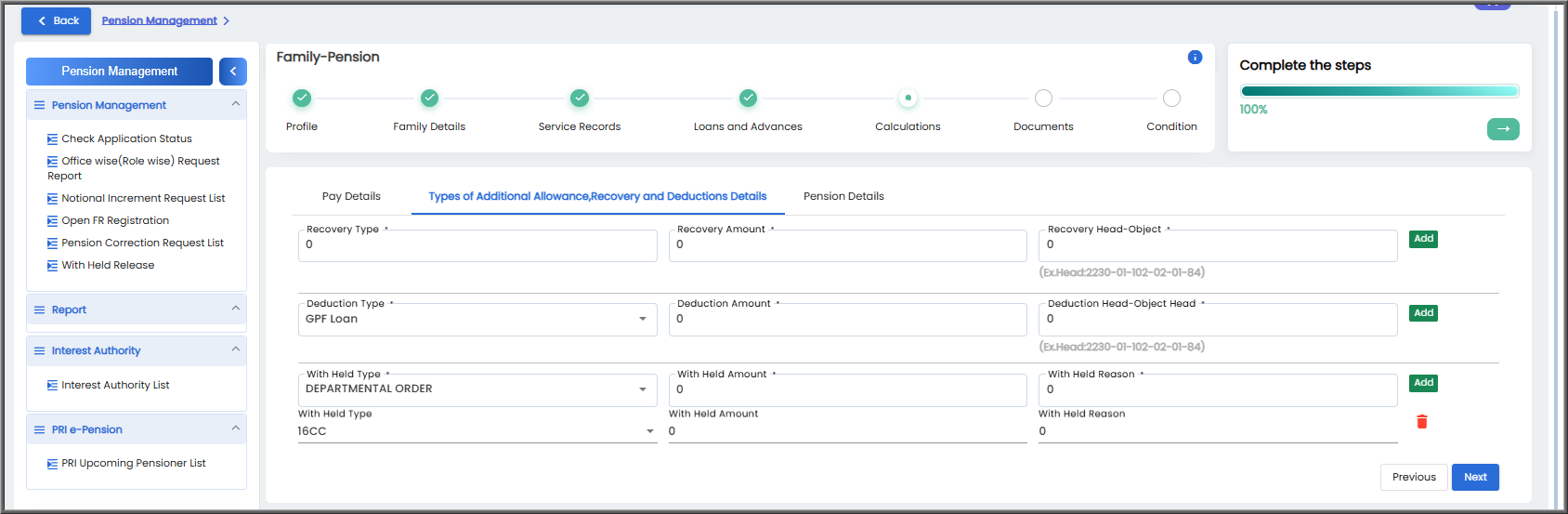
Task: Select the Condition step circle
Action: (x=1171, y=98)
